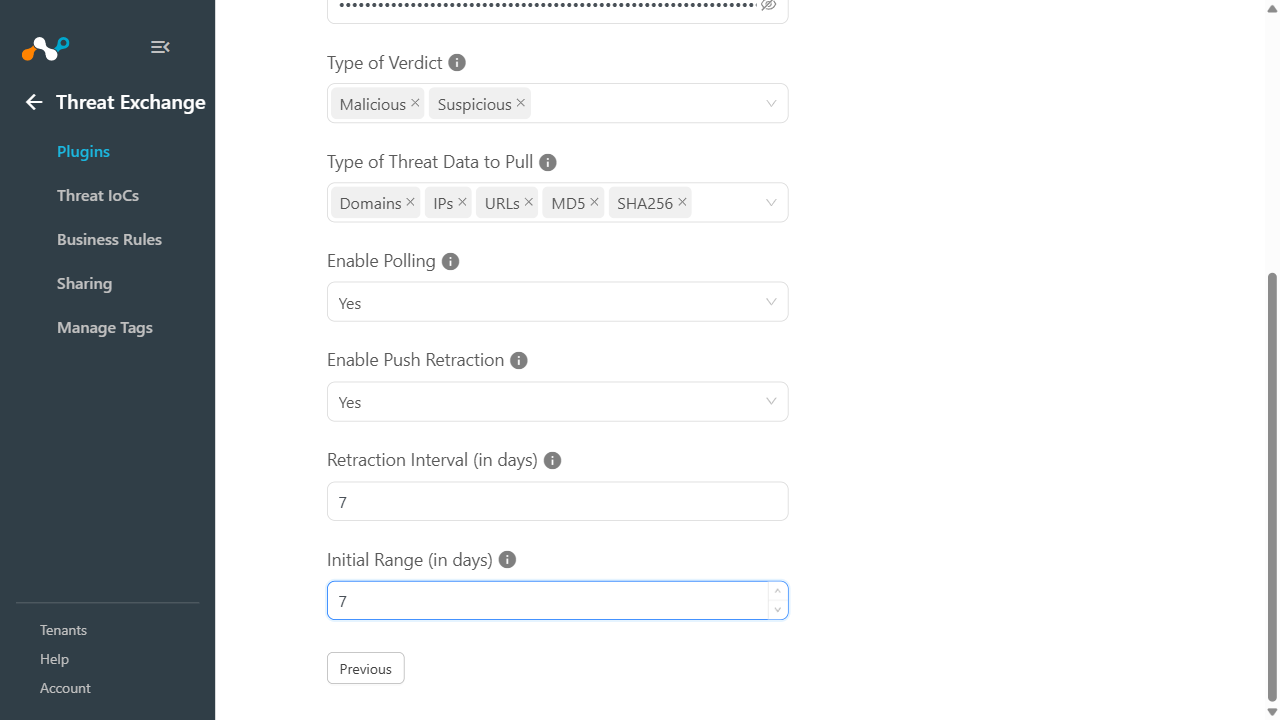The height and width of the screenshot is (720, 1280).
Task: Click info icon beside Initial Range
Action: coord(507,560)
